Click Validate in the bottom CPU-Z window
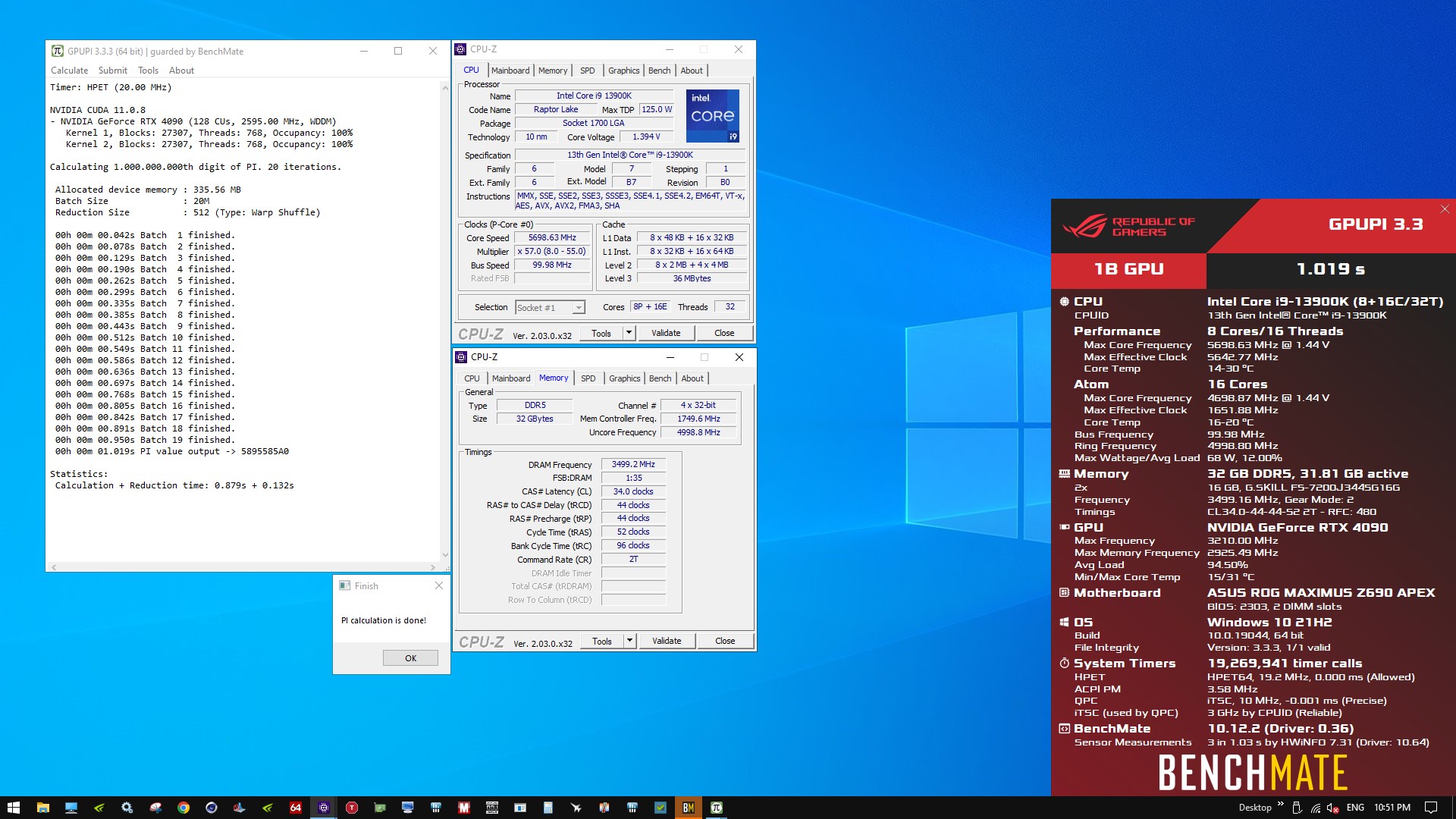This screenshot has width=1456, height=819. pos(667,641)
